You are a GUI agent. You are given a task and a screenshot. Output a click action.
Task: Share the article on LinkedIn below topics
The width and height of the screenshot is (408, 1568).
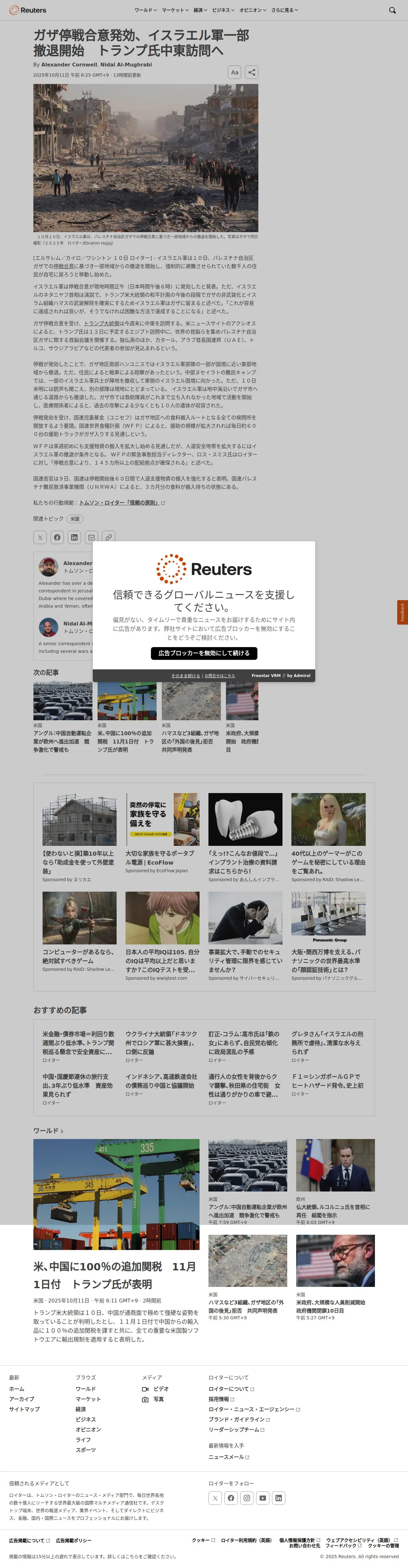tap(74, 537)
